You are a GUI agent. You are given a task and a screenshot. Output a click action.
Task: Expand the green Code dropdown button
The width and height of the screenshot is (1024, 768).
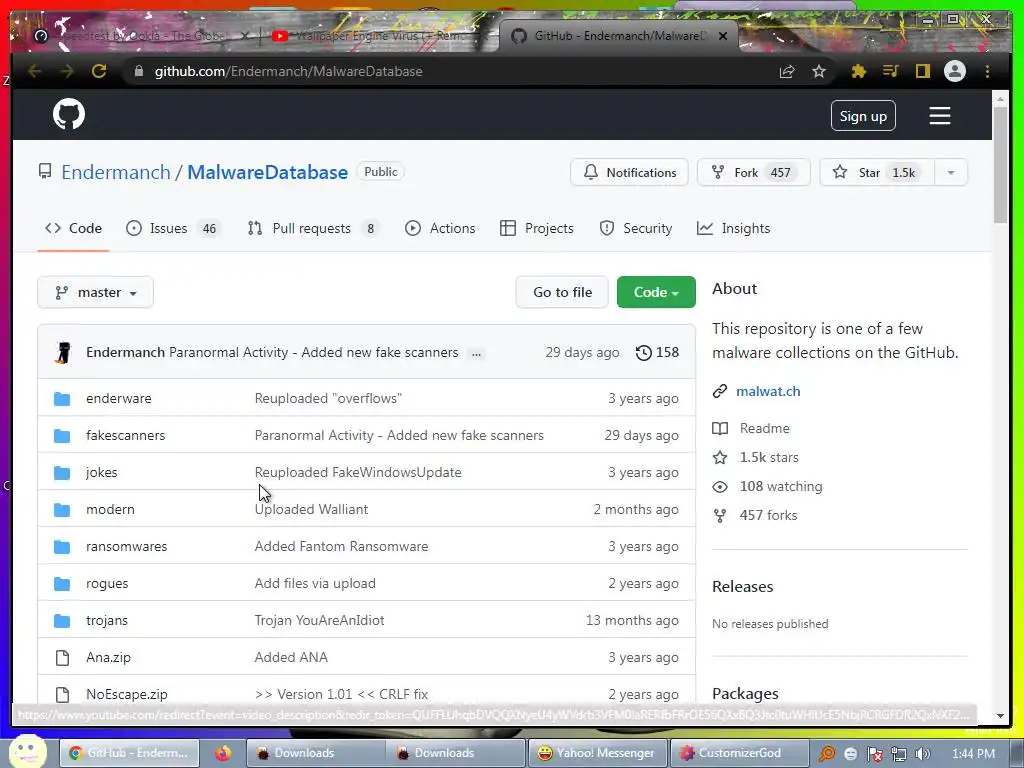656,292
